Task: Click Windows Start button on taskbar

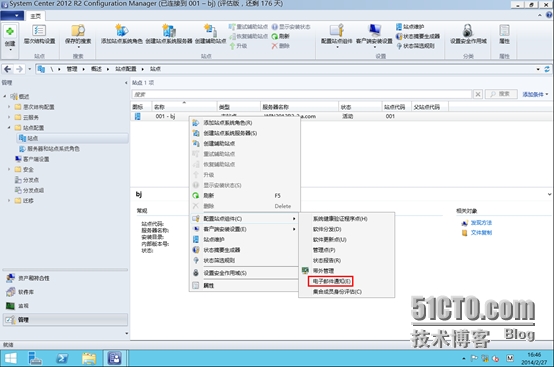Action: 10,359
